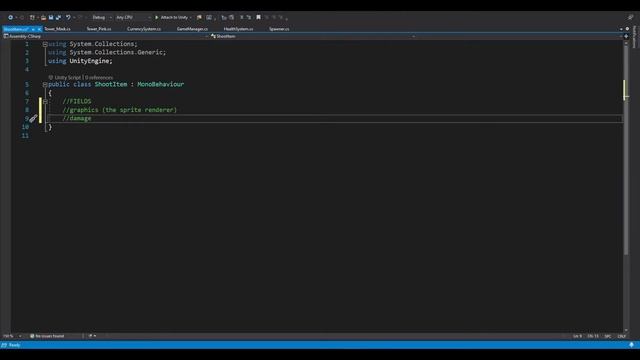Click the CRLF line ending indicator
Image resolution: width=640 pixels, height=360 pixels.
point(622,336)
